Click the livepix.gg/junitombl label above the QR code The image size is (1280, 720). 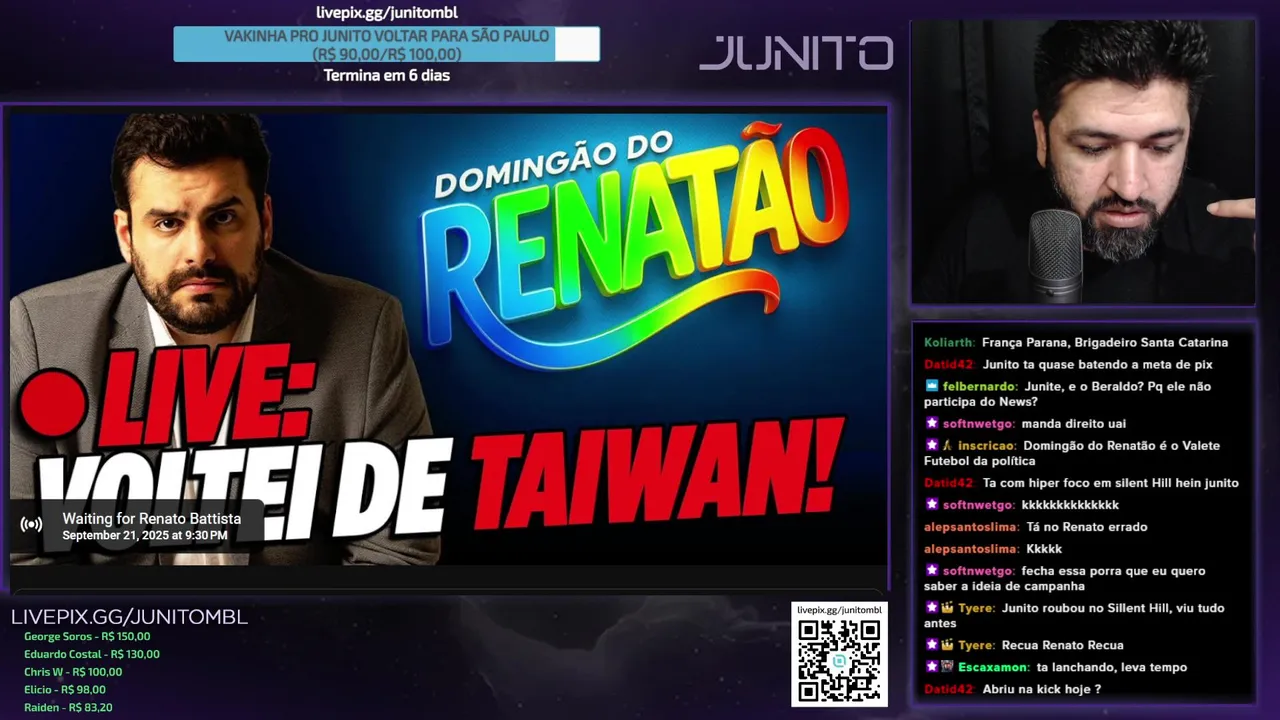click(x=839, y=610)
